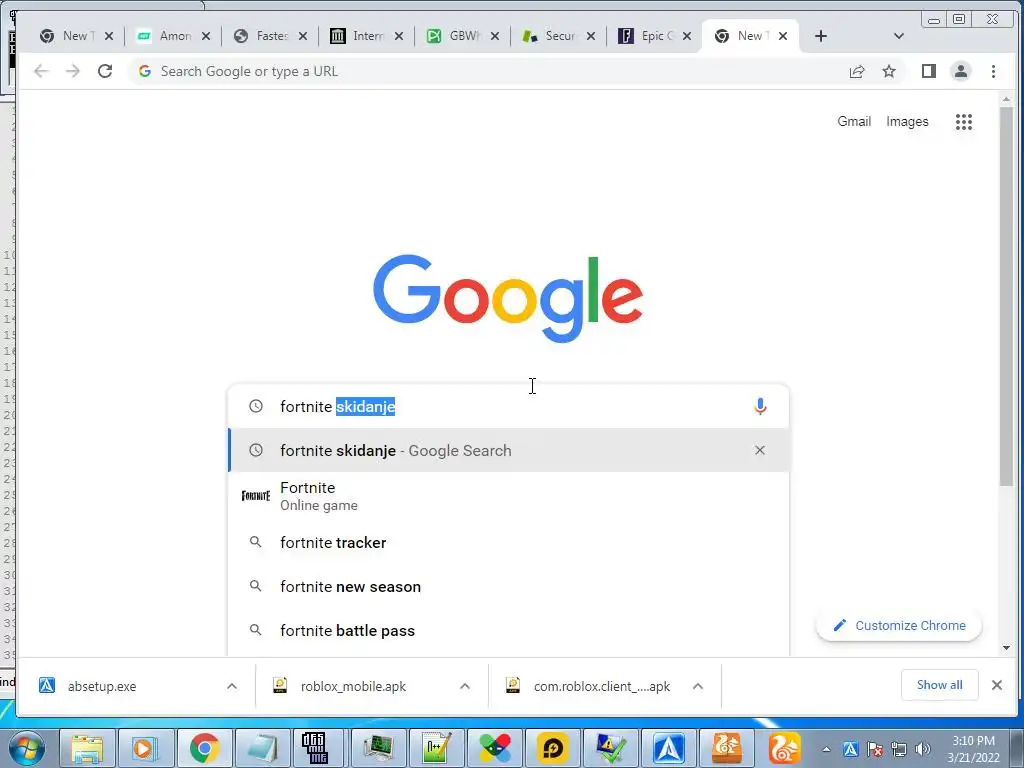Expand the tab search dropdown arrow
The image size is (1024, 768).
(899, 36)
